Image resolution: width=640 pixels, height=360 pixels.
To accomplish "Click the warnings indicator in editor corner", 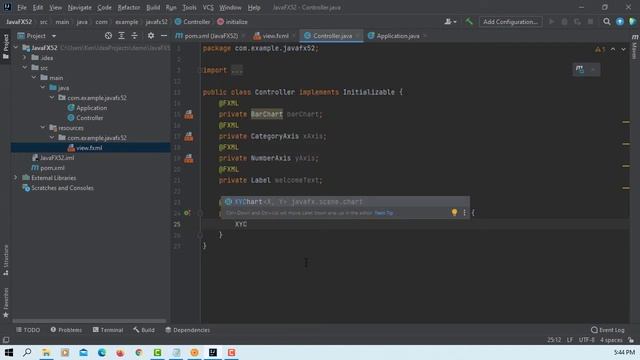I will click(x=600, y=49).
